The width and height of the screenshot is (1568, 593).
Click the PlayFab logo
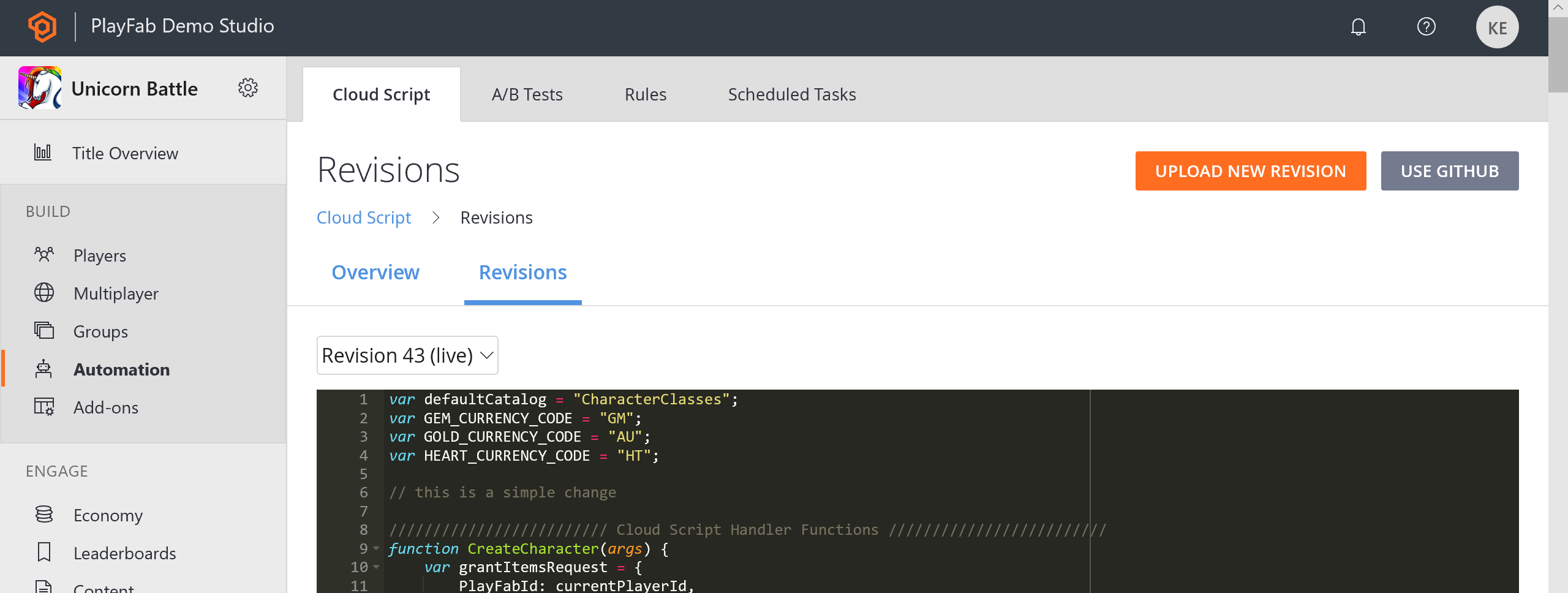42,26
